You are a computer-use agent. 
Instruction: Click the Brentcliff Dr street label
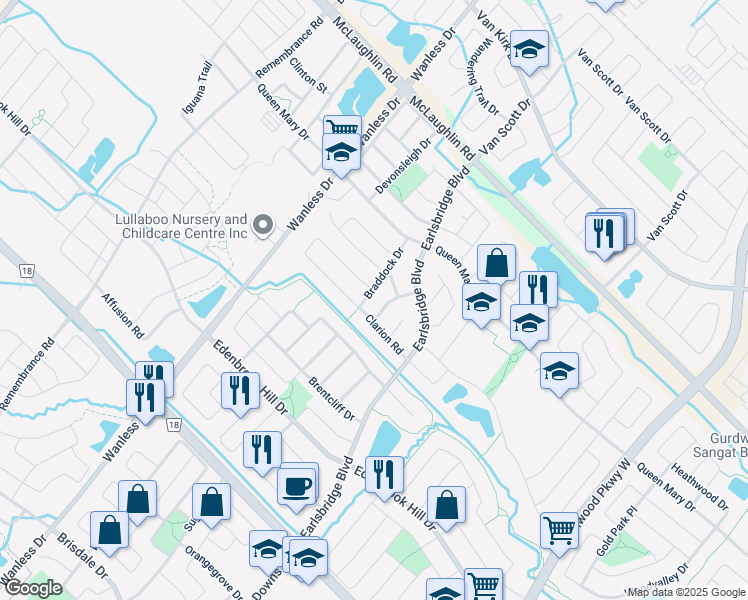point(332,399)
